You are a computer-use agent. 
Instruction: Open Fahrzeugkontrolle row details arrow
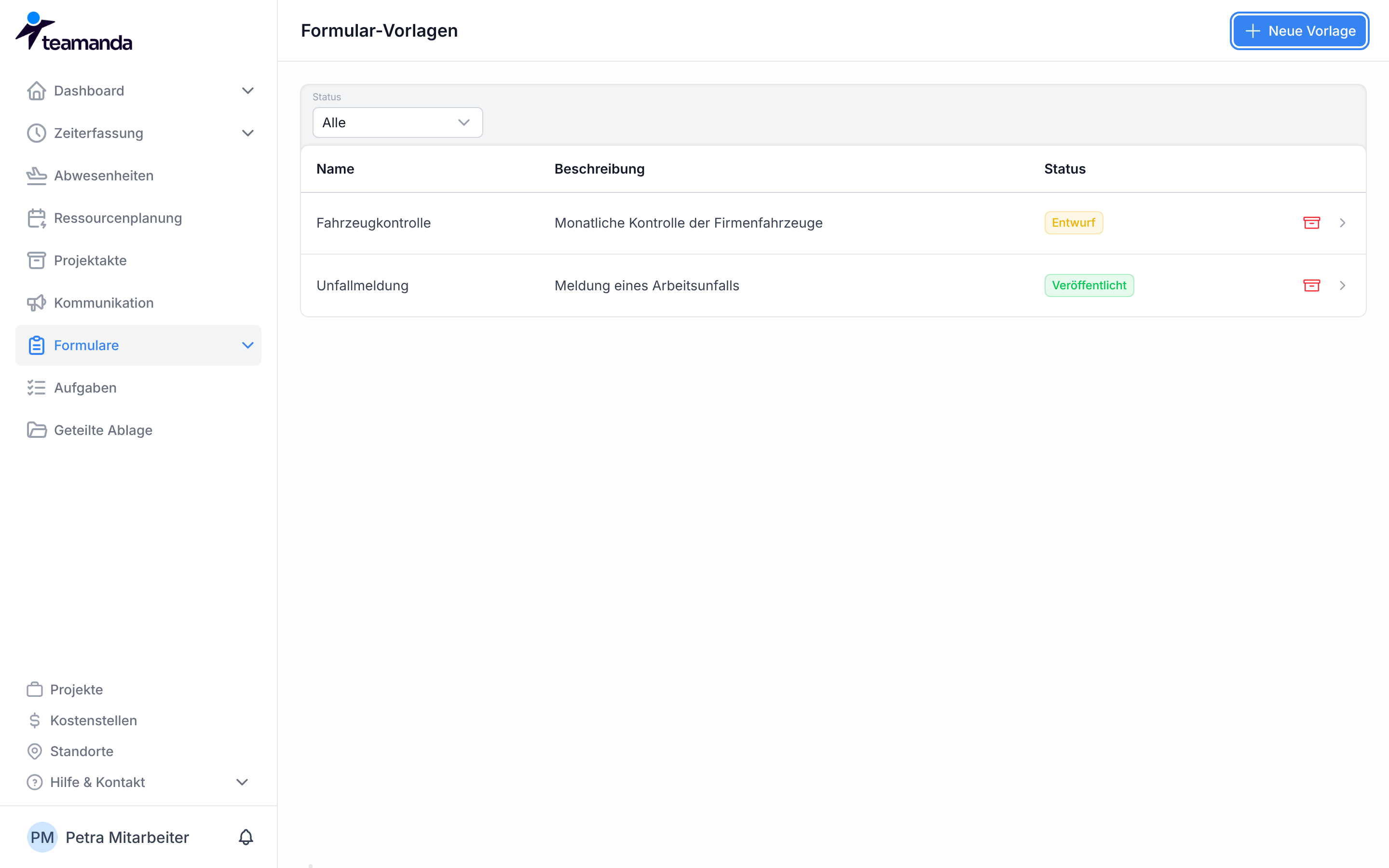click(x=1343, y=223)
